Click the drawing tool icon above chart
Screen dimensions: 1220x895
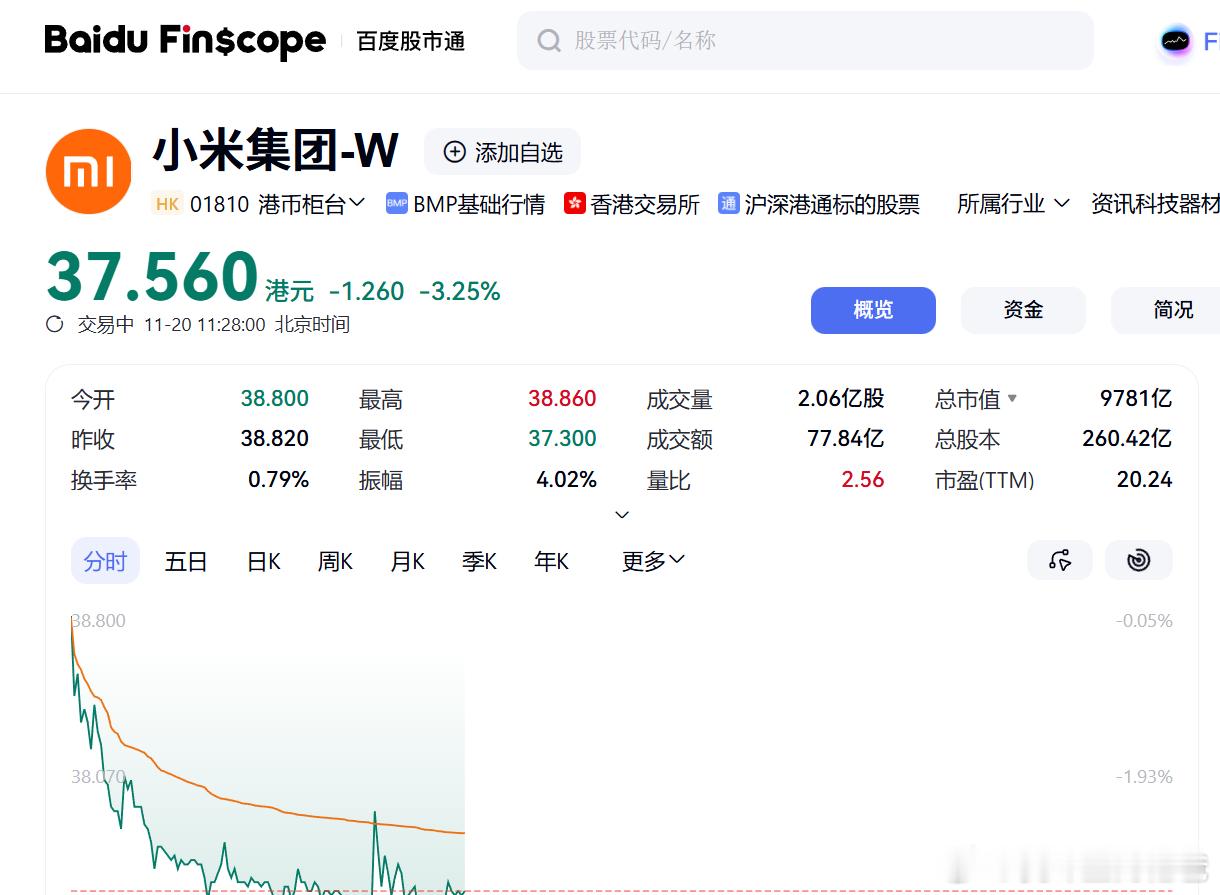pos(1060,560)
